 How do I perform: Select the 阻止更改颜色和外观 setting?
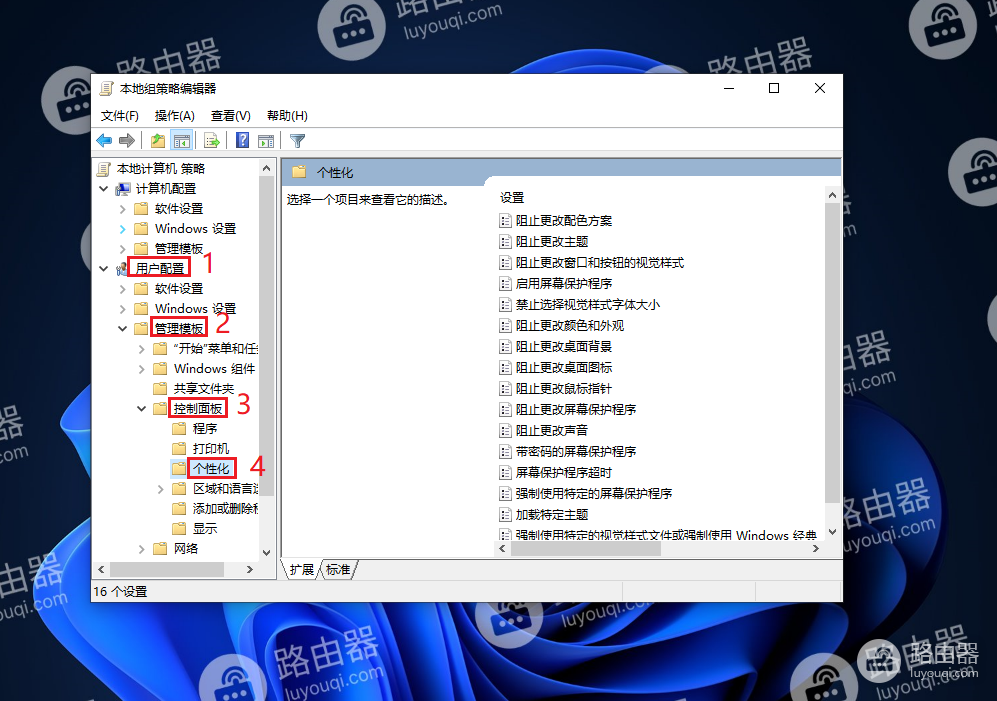click(570, 326)
